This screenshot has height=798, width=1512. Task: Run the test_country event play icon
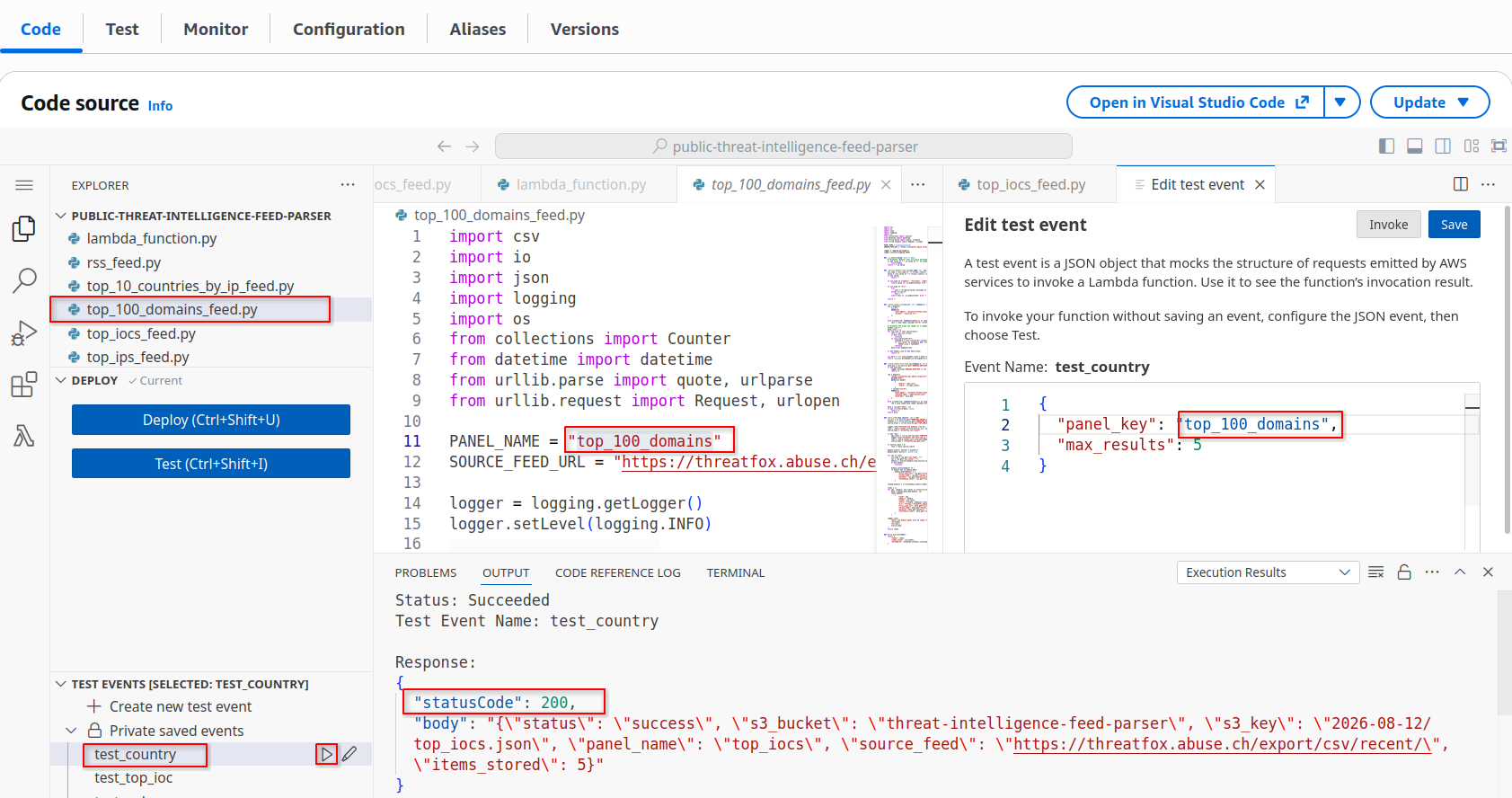pyautogui.click(x=327, y=754)
